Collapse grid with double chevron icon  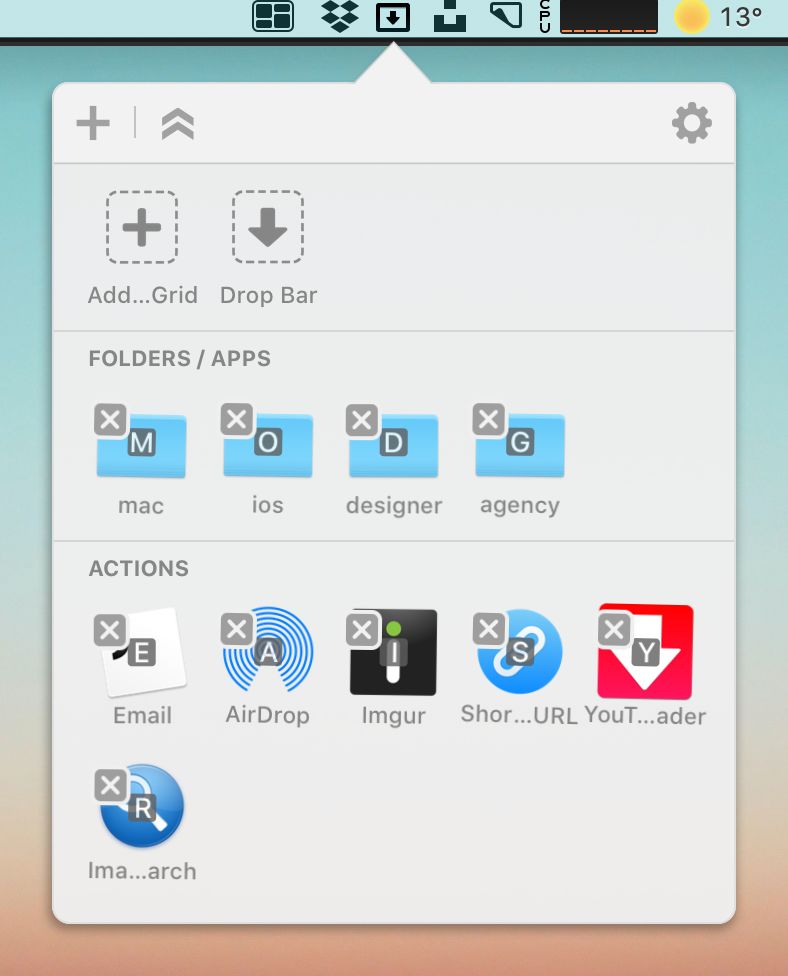[177, 123]
